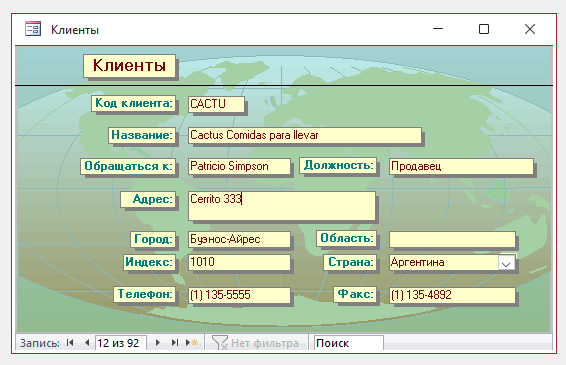566x365 pixels.
Task: Click the record number box 12 из 92
Action: pyautogui.click(x=121, y=343)
